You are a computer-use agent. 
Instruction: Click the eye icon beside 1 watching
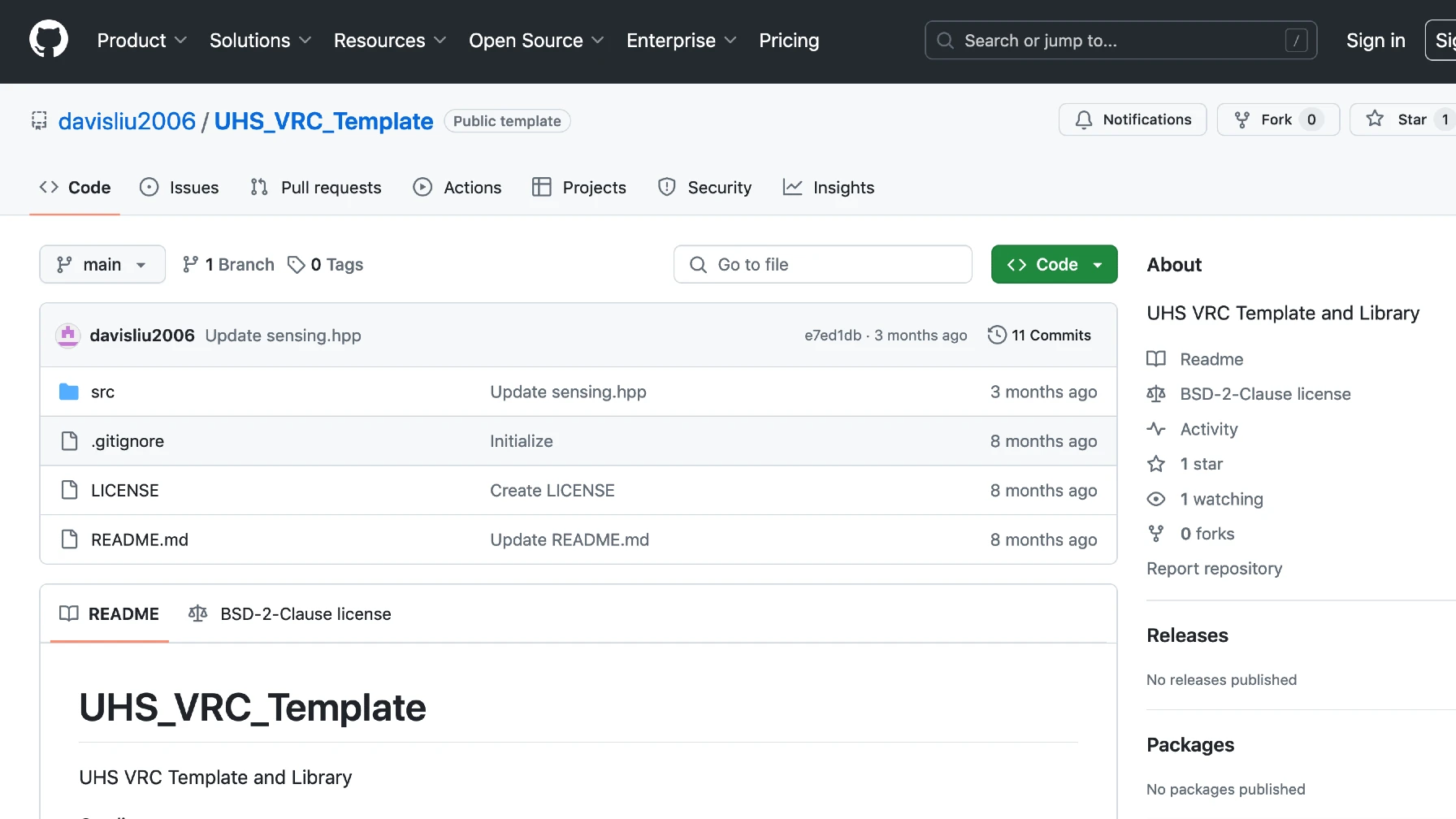click(x=1156, y=499)
